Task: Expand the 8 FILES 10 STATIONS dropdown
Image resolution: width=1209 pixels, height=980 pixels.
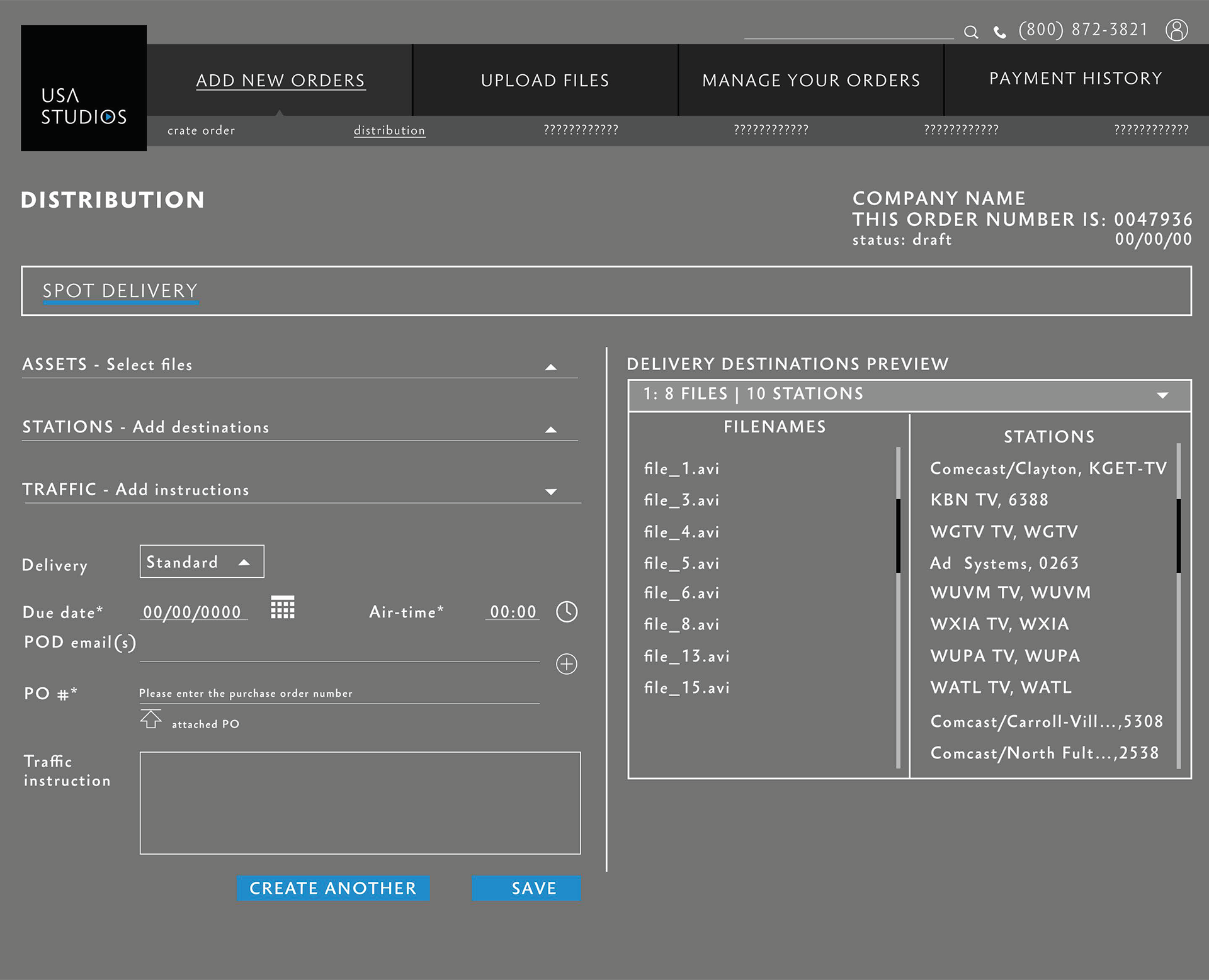Action: (x=1162, y=395)
